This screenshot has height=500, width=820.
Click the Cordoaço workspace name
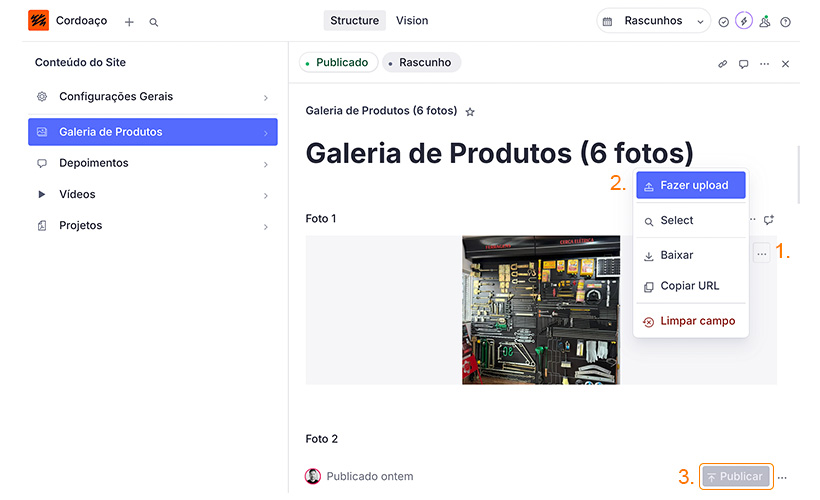(x=82, y=20)
